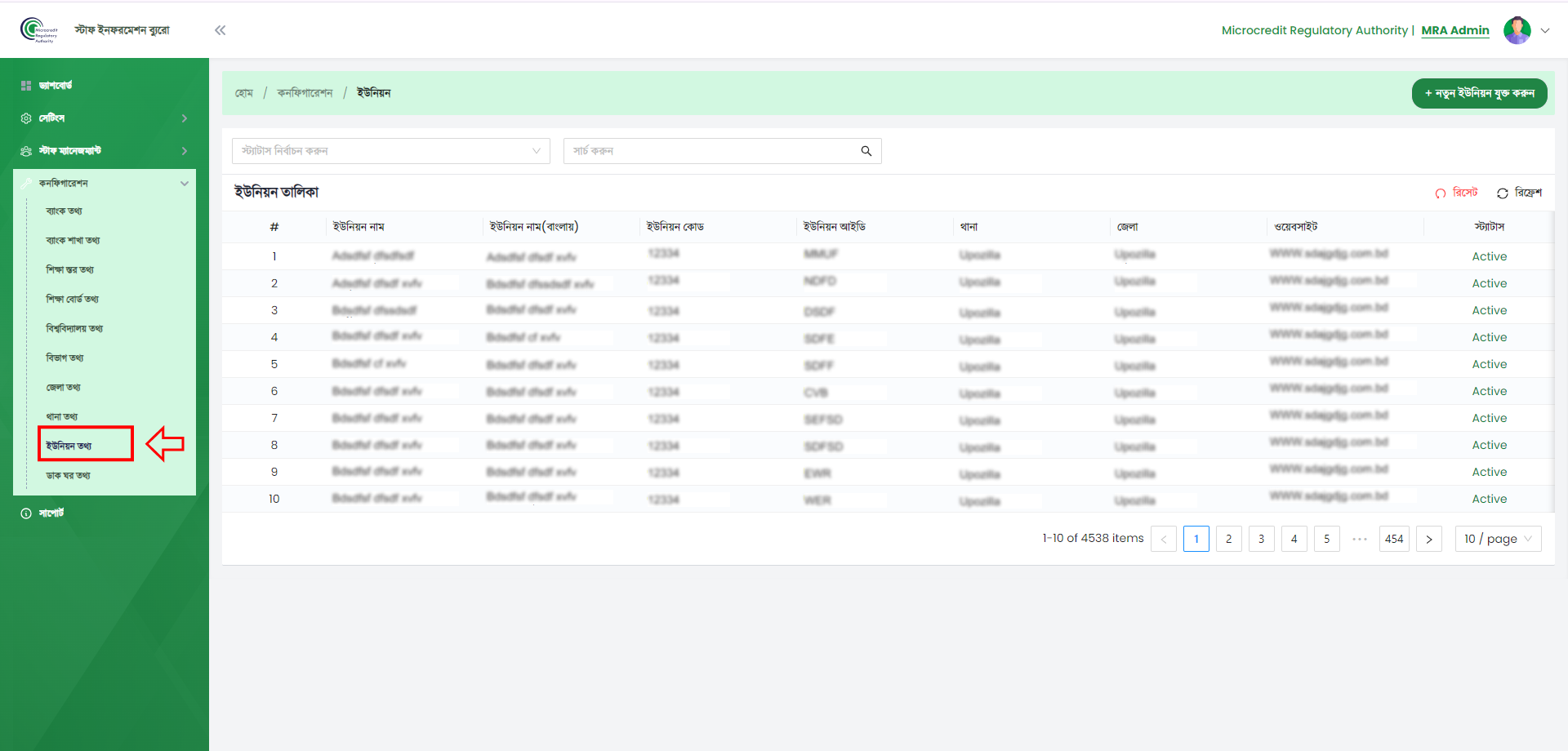The width and height of the screenshot is (1568, 751).
Task: Open জেলা তথ্য submenu item
Action: tap(64, 387)
